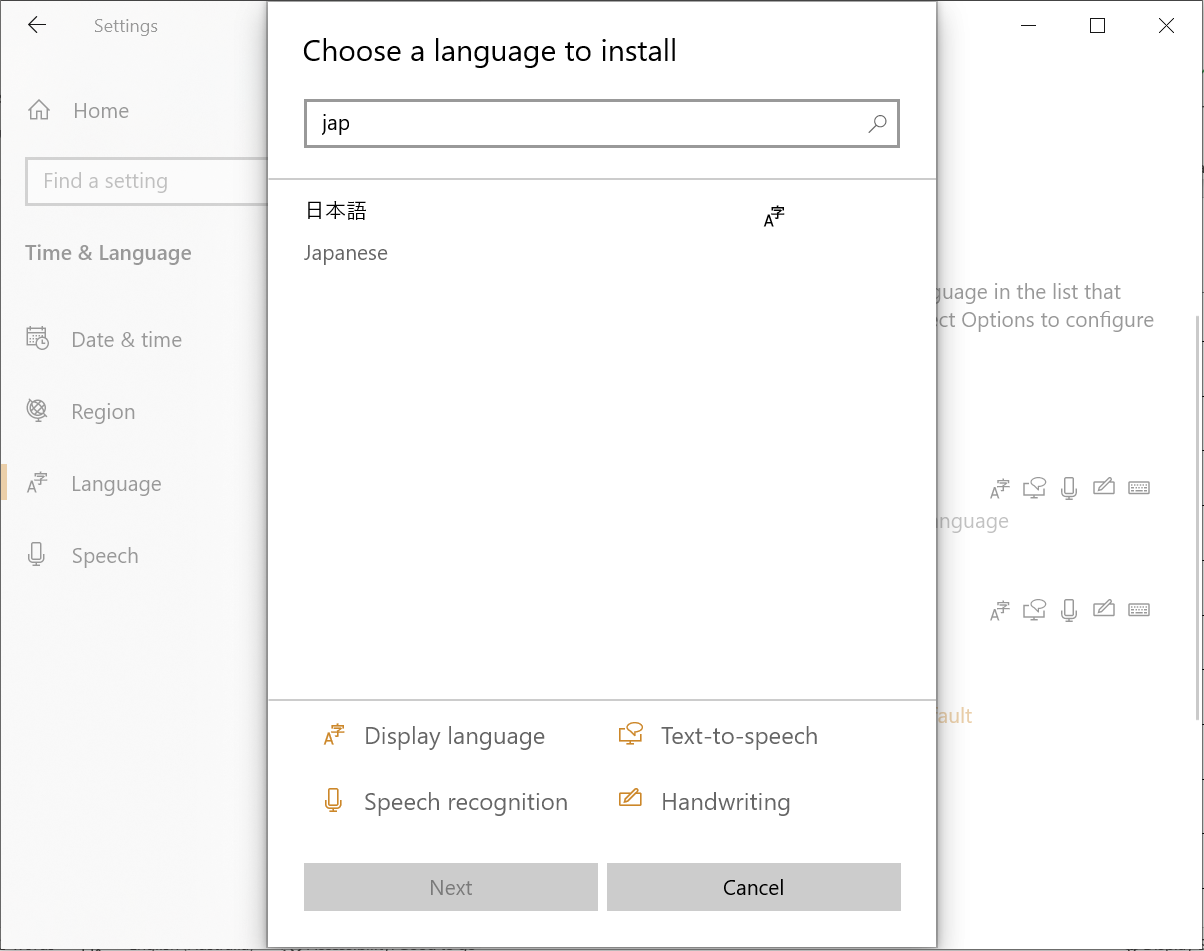The image size is (1204, 951).
Task: Click the Region globe icon
Action: 36,410
